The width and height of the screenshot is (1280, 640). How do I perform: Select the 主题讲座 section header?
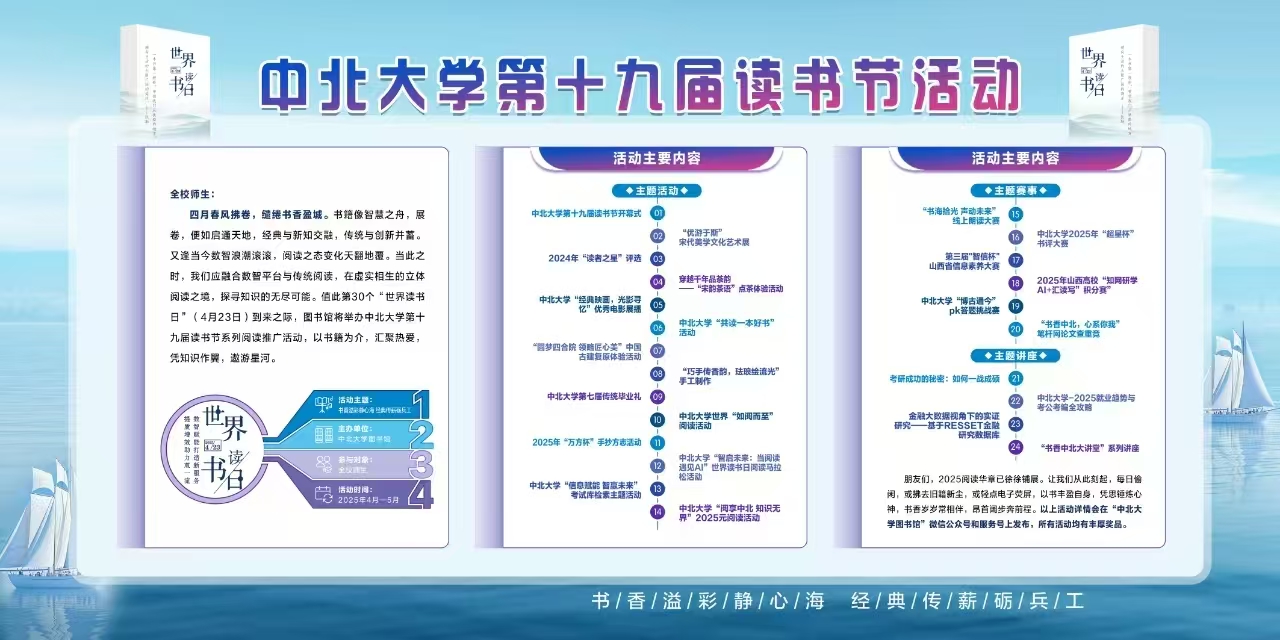click(1015, 355)
